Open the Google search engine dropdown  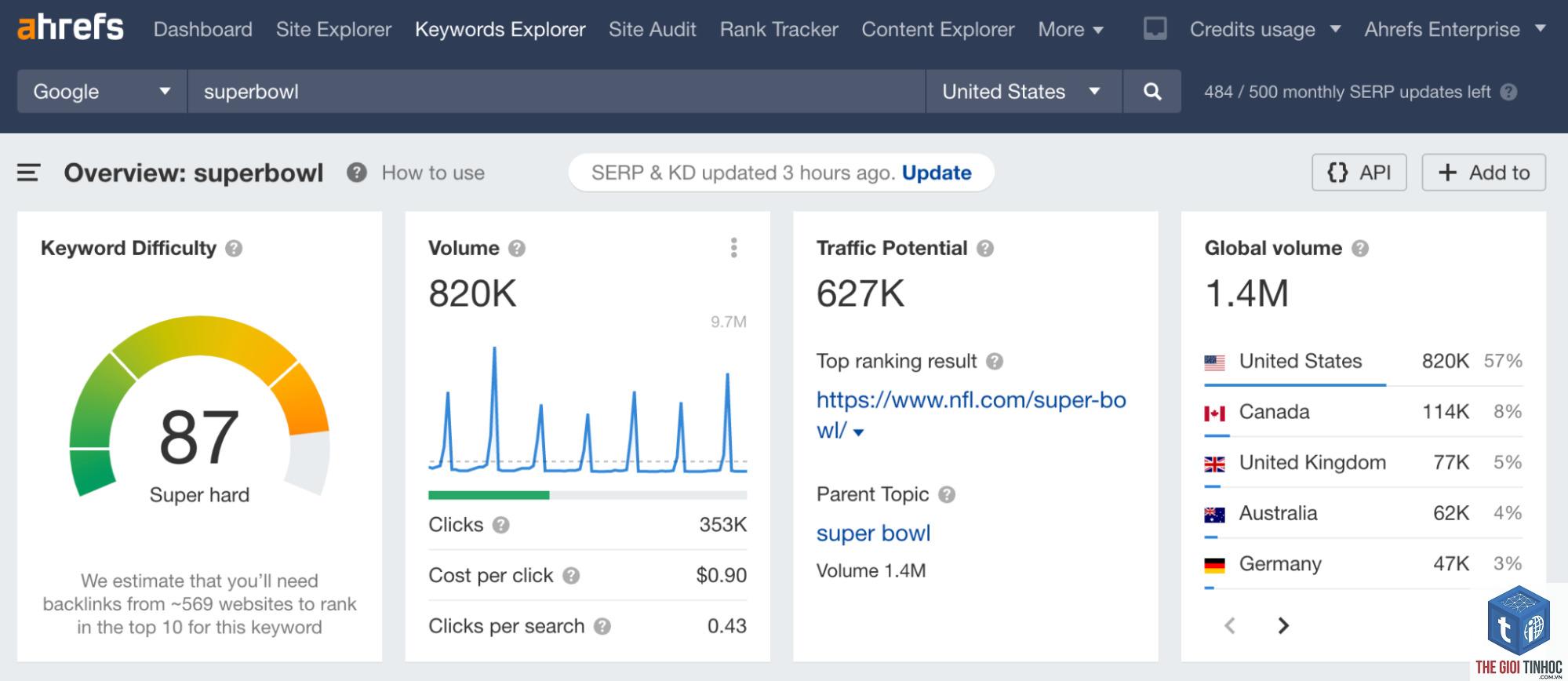point(102,91)
